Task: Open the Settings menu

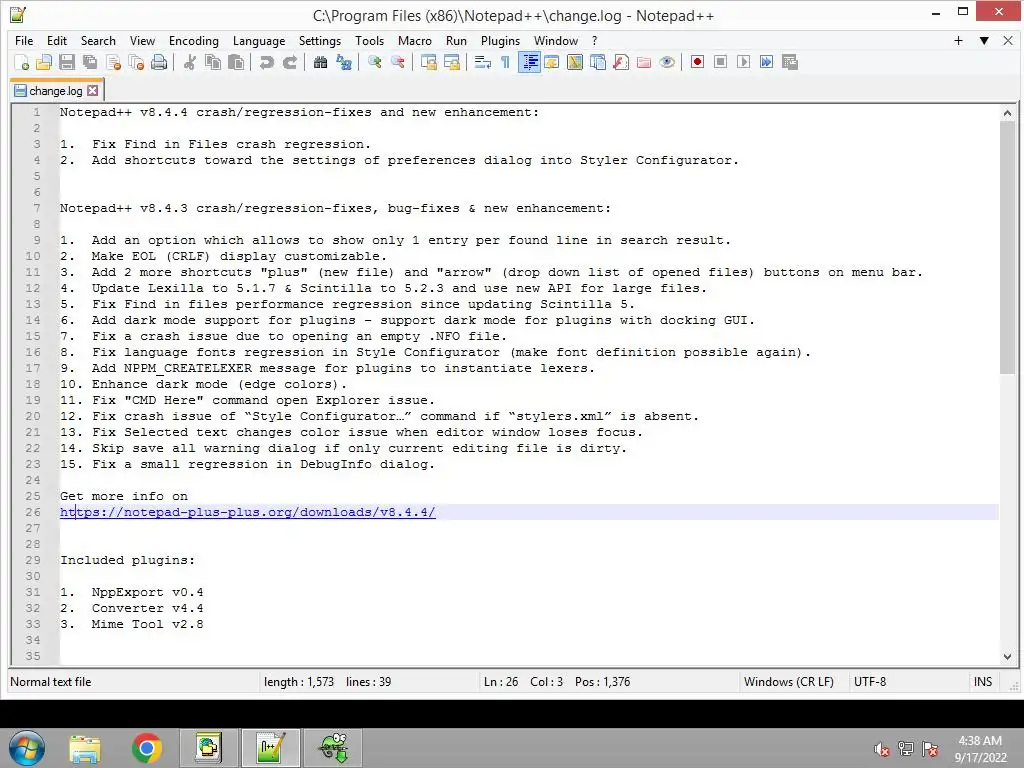Action: tap(320, 40)
